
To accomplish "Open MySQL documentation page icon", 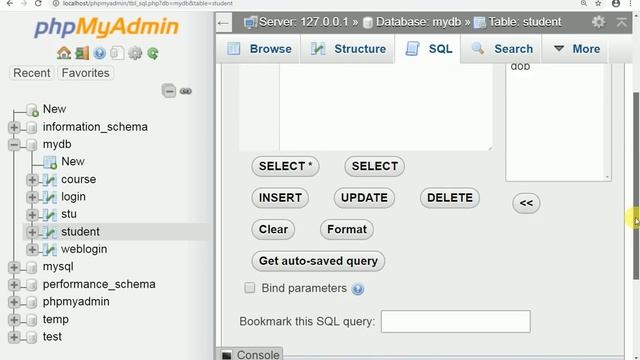I will click(117, 53).
